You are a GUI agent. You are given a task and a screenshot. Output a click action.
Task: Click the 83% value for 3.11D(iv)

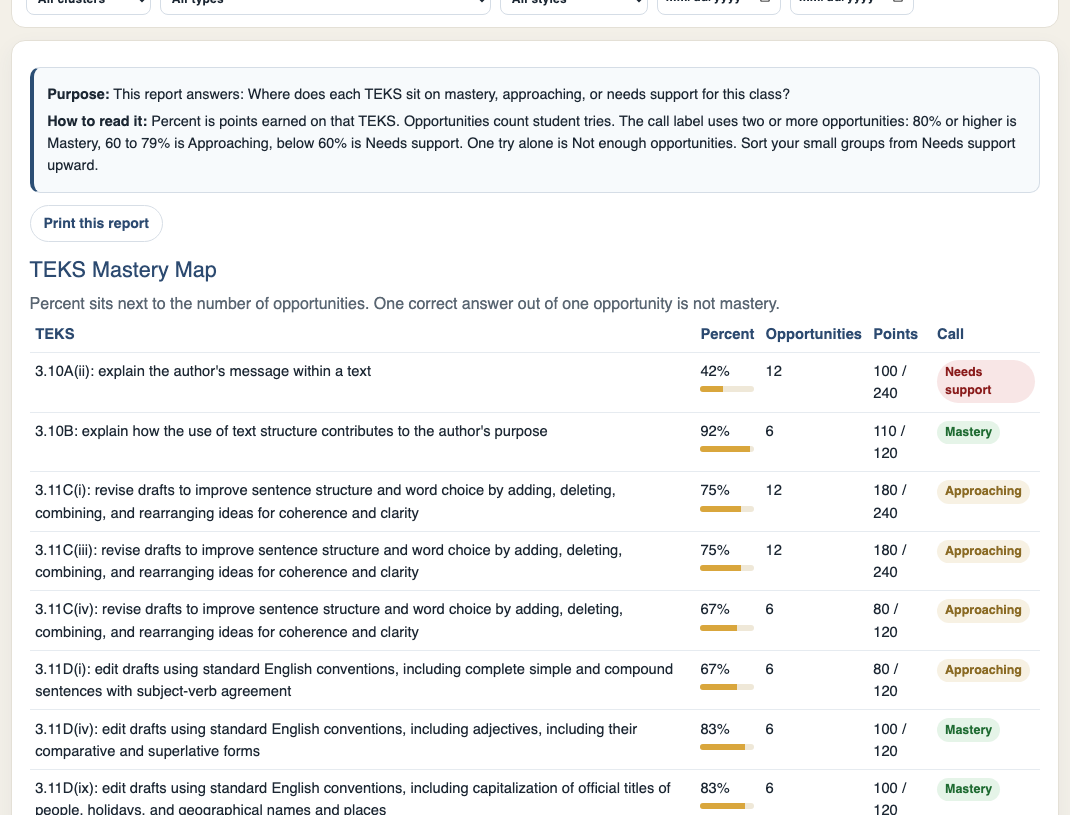coord(714,729)
